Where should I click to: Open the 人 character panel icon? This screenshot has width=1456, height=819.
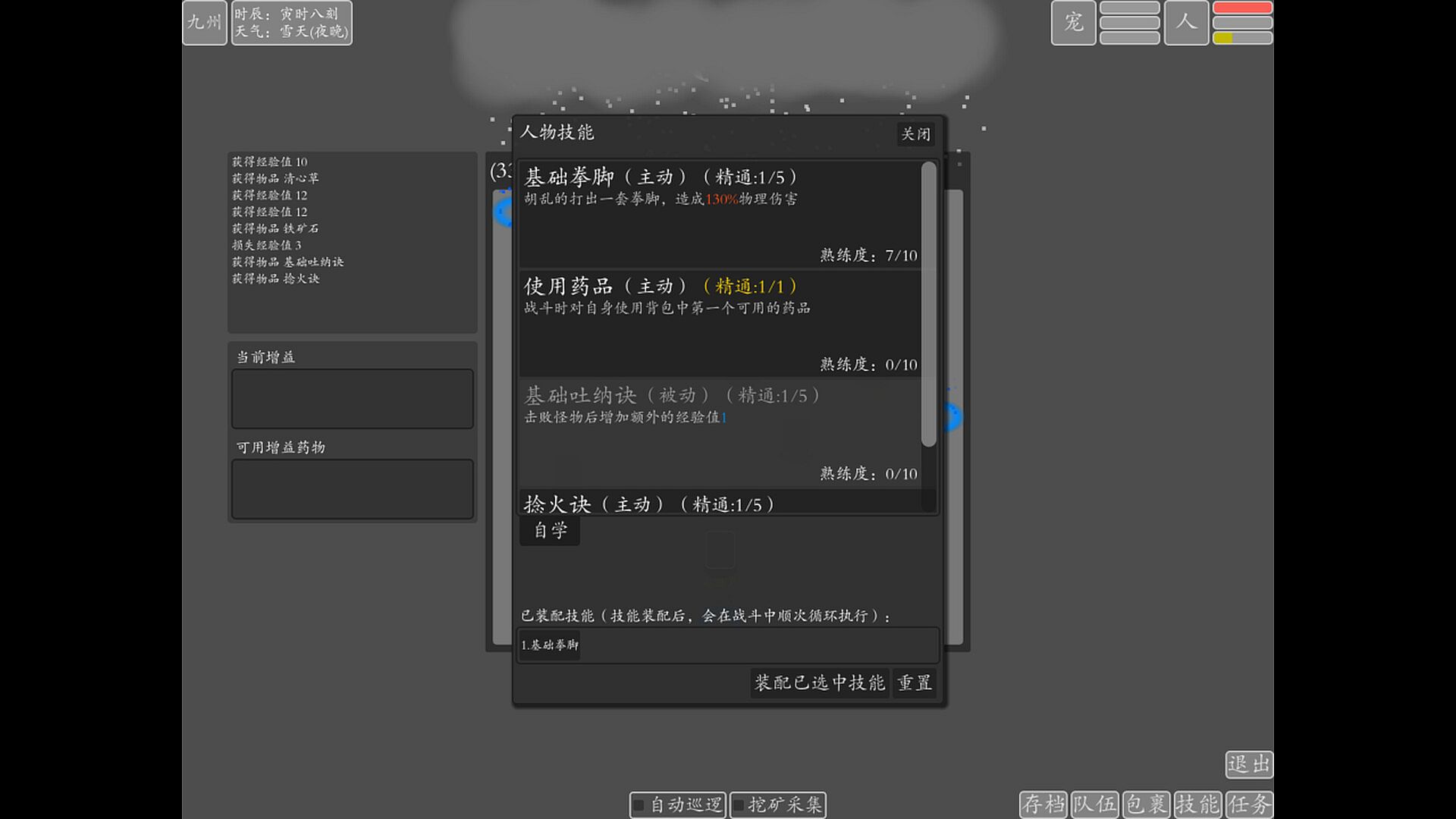click(x=1186, y=23)
